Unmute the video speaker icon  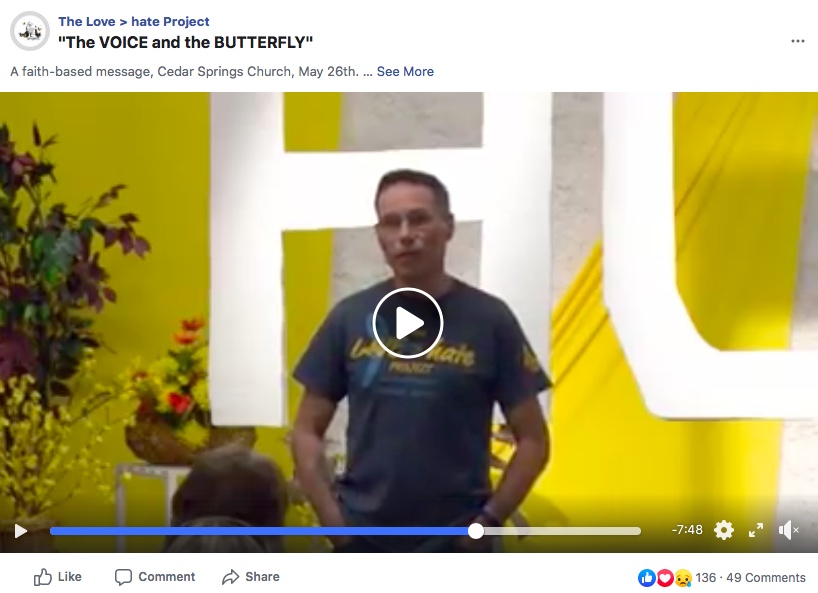tap(788, 530)
